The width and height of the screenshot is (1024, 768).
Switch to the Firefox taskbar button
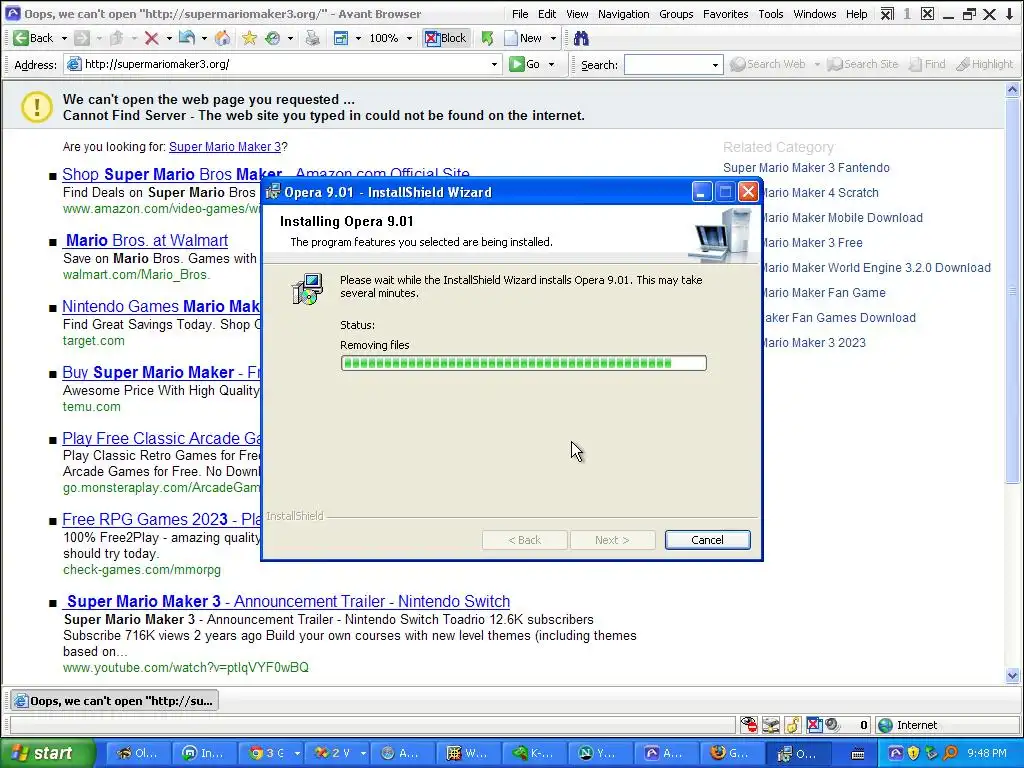pos(732,754)
